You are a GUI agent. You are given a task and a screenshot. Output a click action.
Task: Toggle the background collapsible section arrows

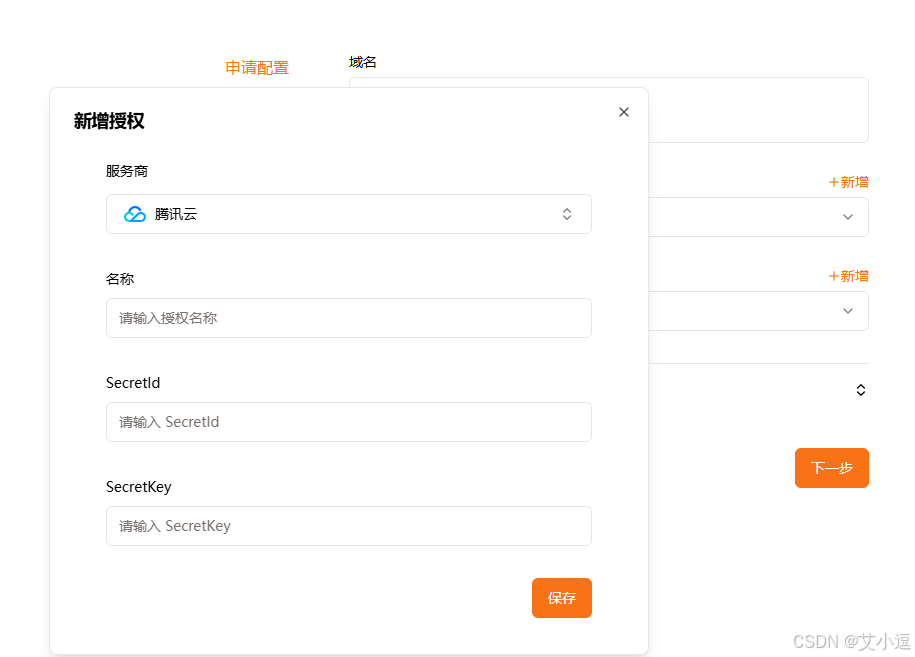861,390
